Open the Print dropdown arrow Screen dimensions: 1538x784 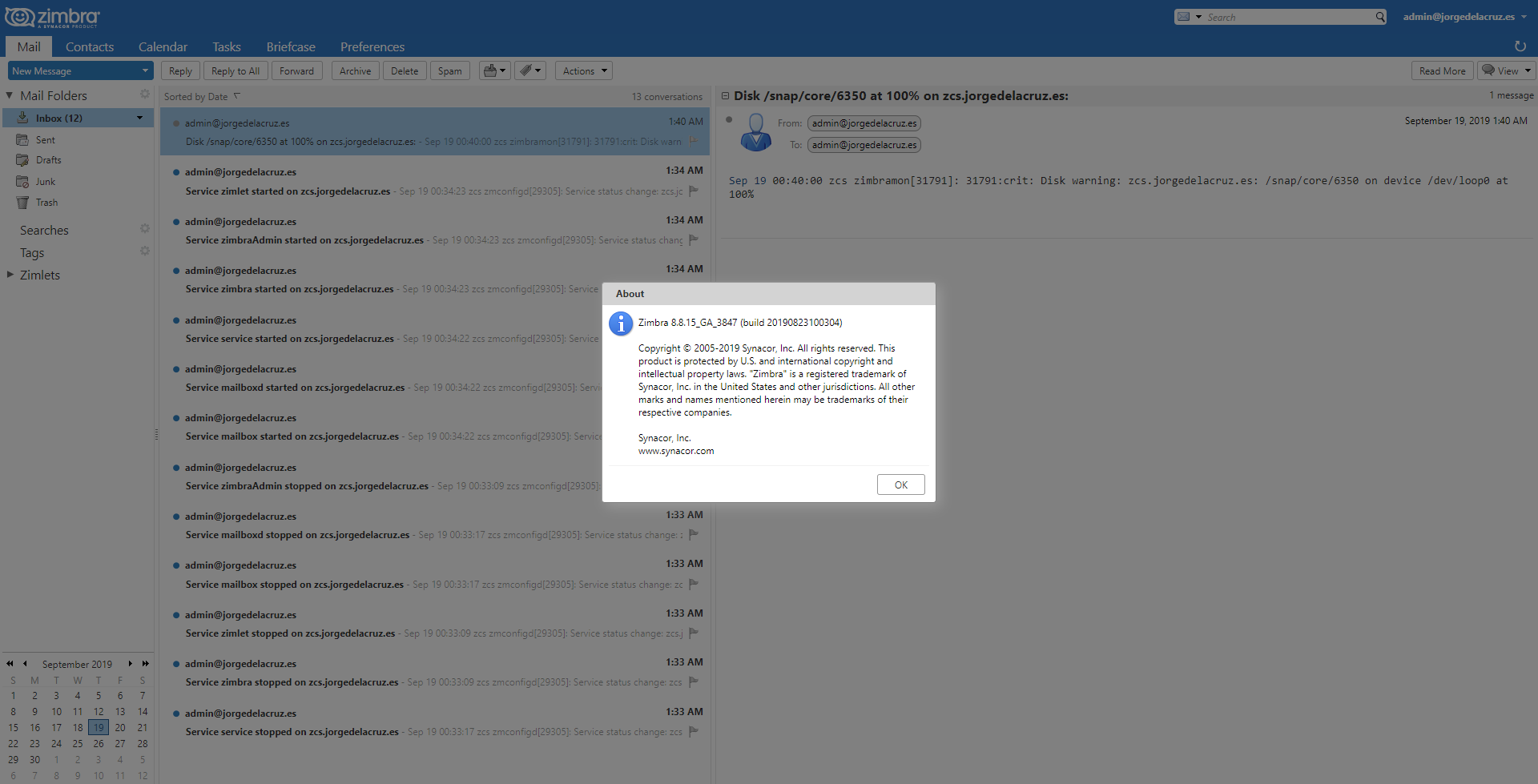tap(502, 70)
